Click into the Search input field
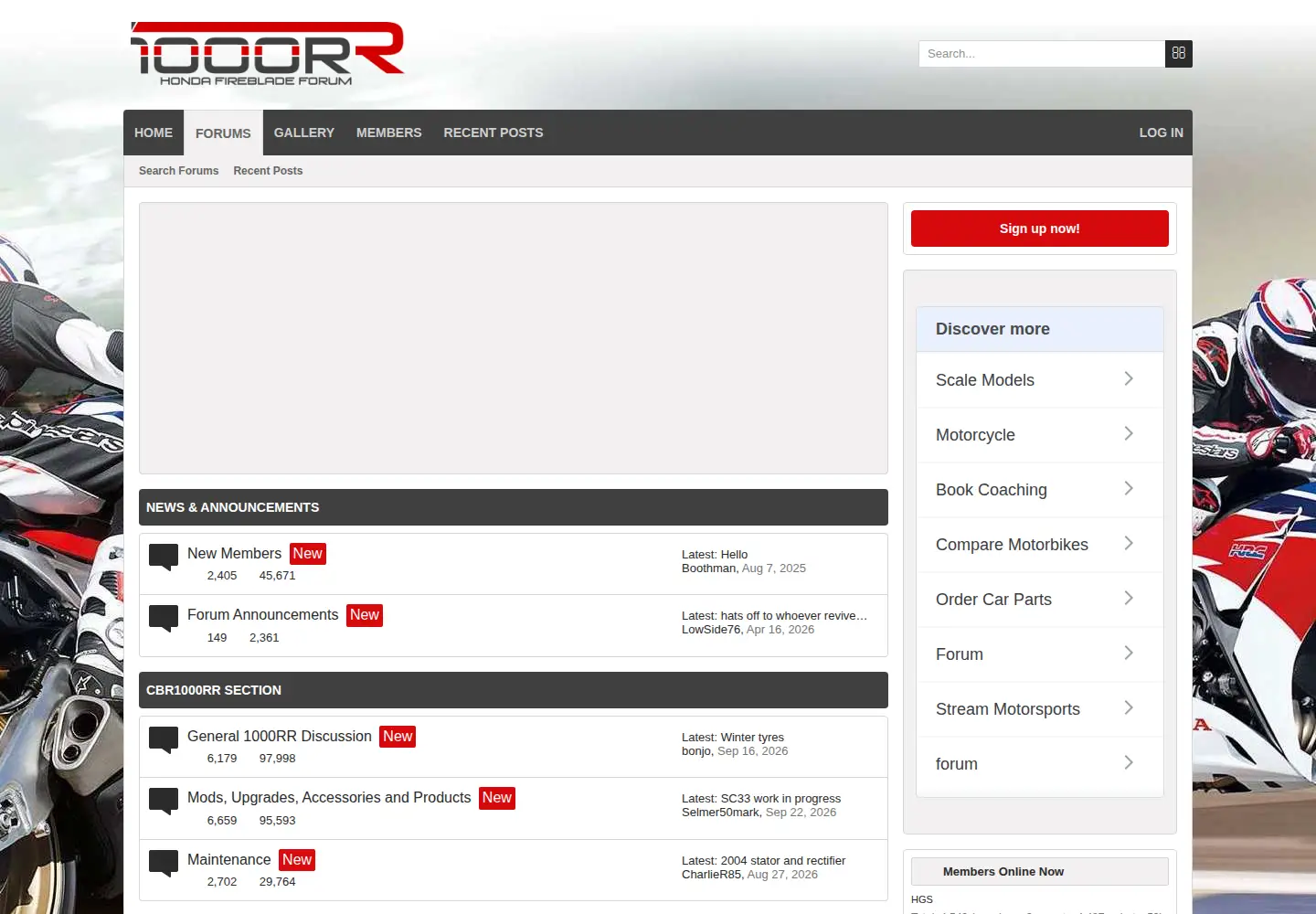This screenshot has width=1316, height=914. [x=1042, y=54]
